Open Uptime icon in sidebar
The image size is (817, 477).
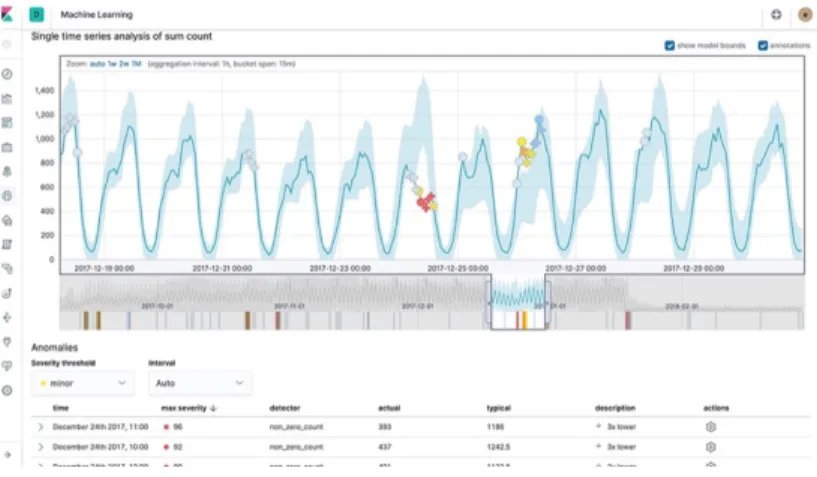pos(7,293)
